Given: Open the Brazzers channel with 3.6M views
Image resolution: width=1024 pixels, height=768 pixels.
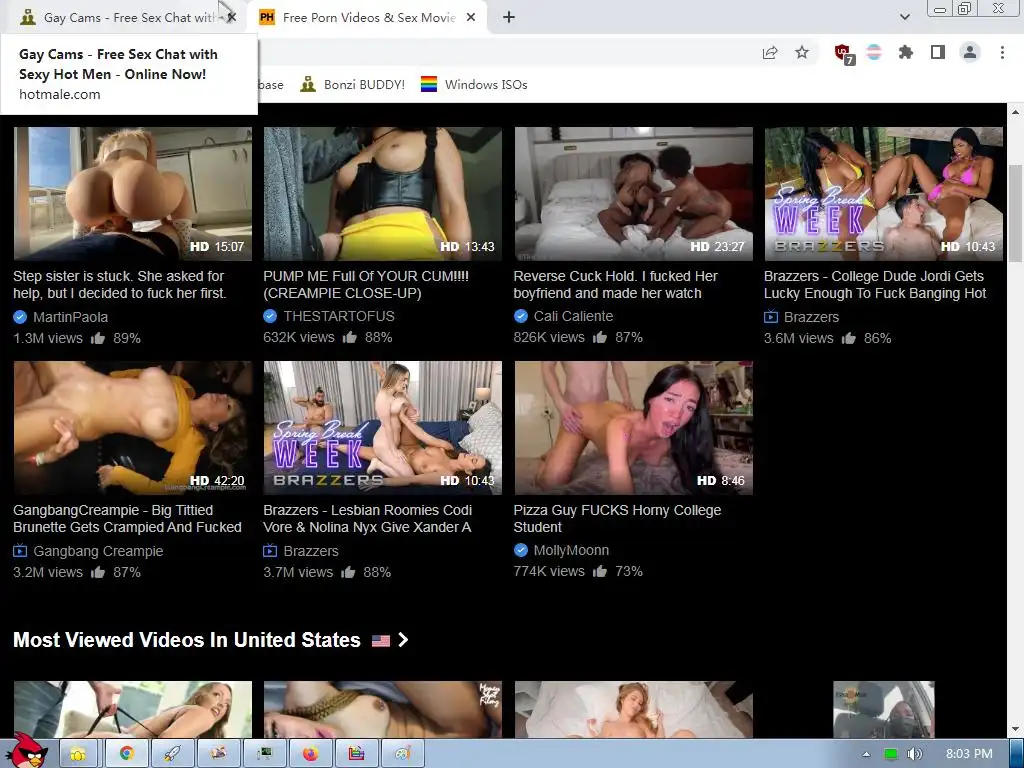Looking at the screenshot, I should 811,317.
